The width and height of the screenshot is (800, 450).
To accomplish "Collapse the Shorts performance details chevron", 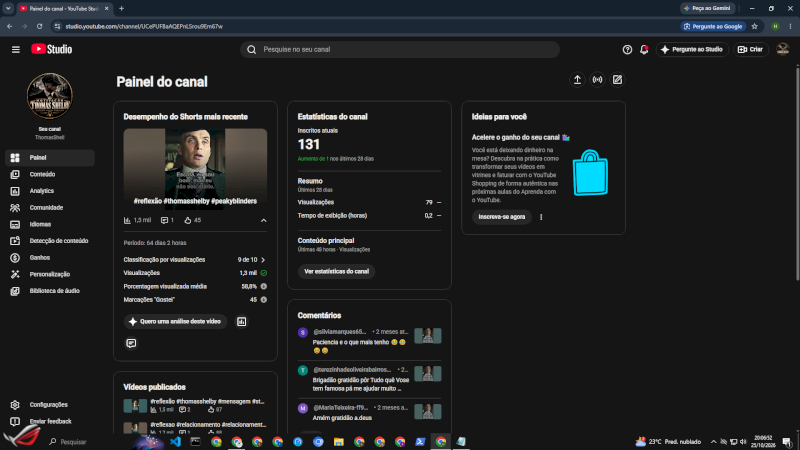I will (263, 220).
